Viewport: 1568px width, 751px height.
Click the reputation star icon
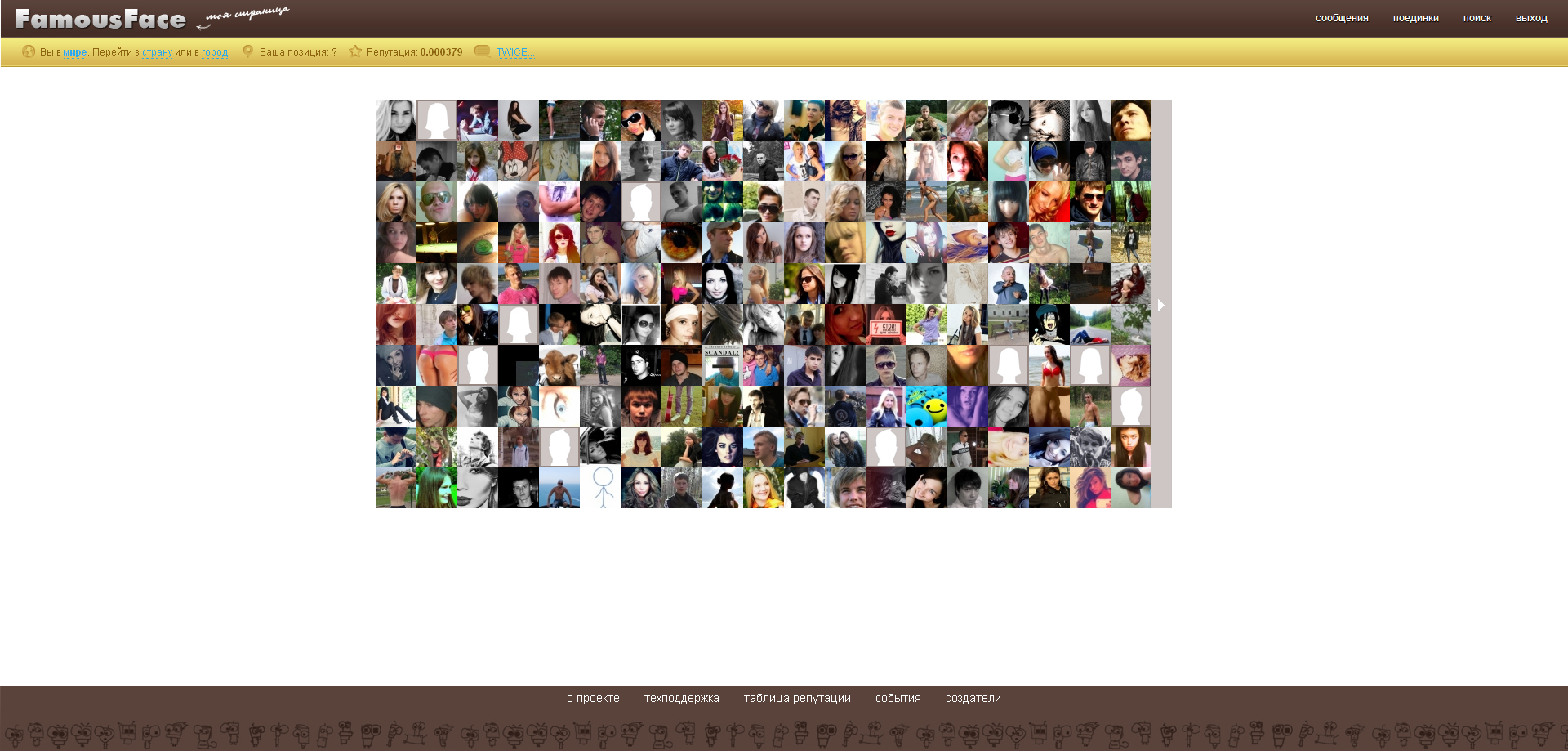point(355,51)
